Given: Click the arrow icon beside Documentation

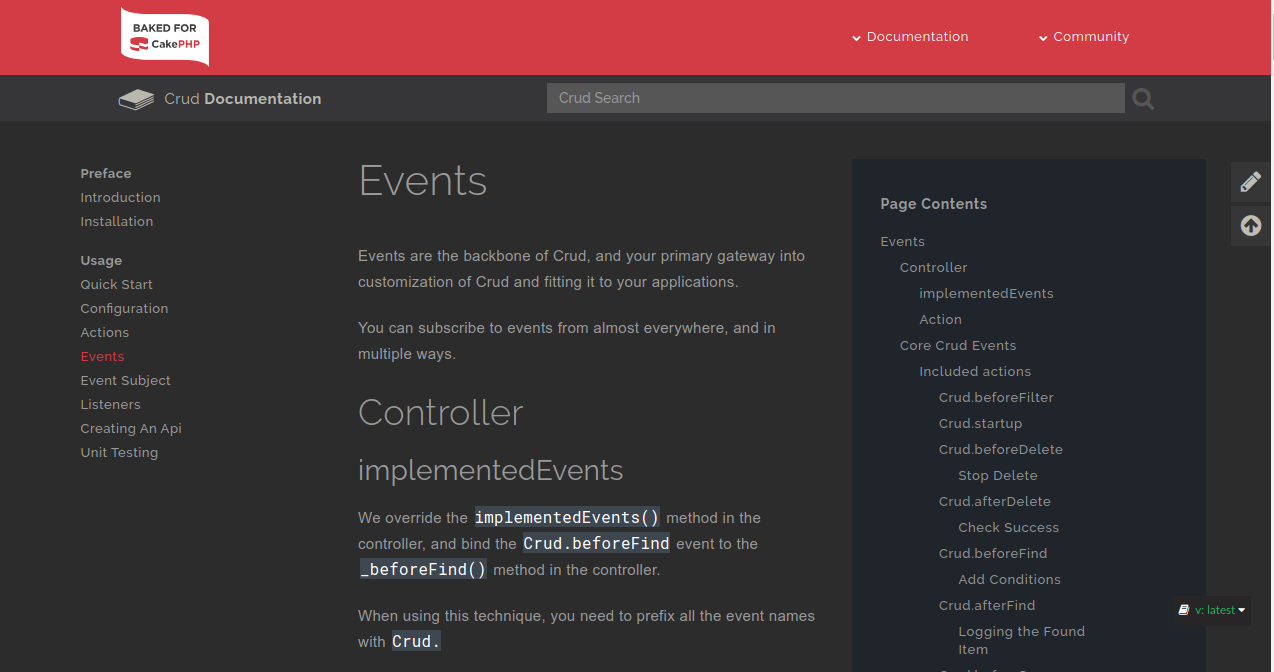Looking at the screenshot, I should (x=856, y=37).
